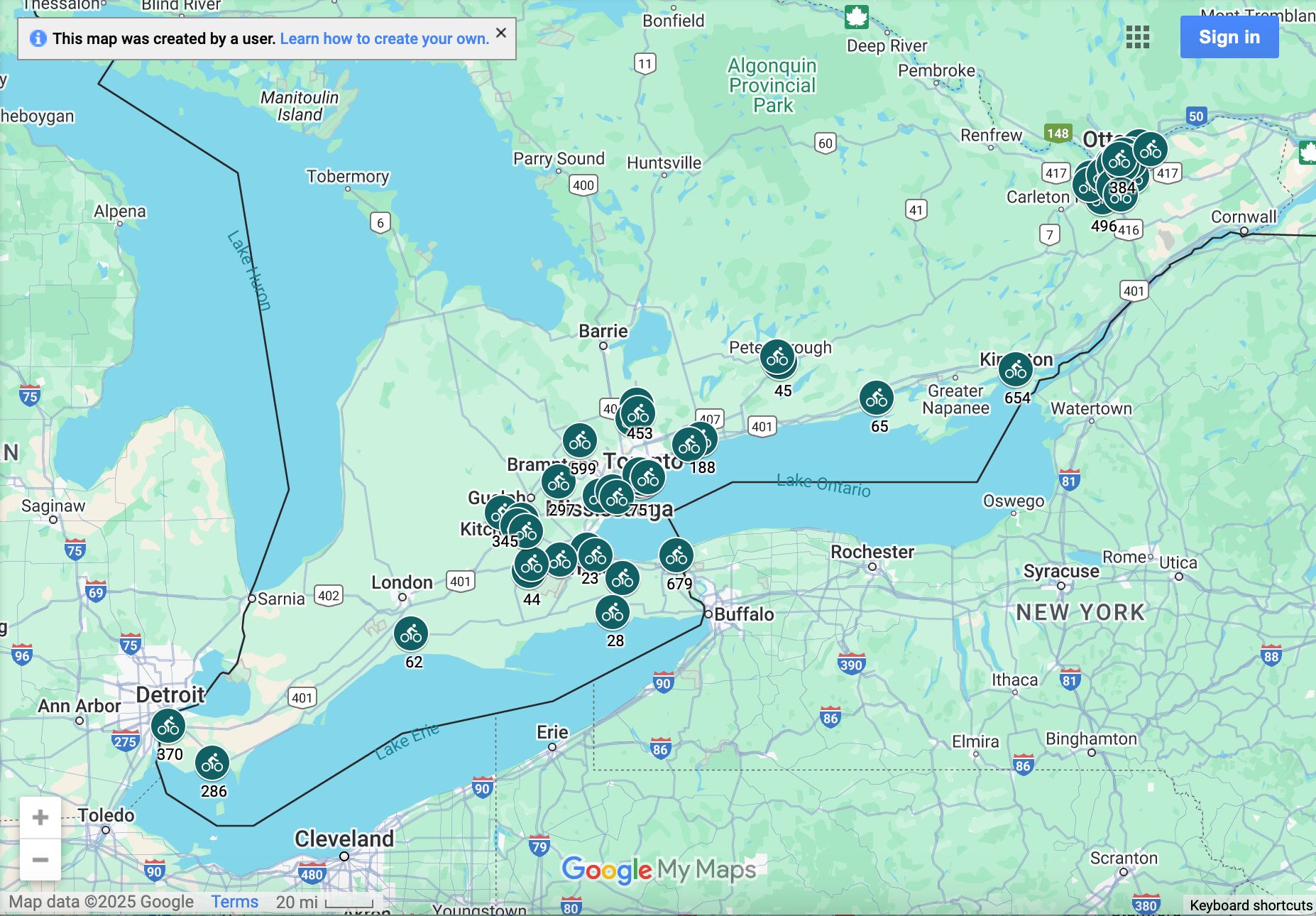Open Keyboard shortcuts
This screenshot has width=1316, height=916.
pos(1251,905)
